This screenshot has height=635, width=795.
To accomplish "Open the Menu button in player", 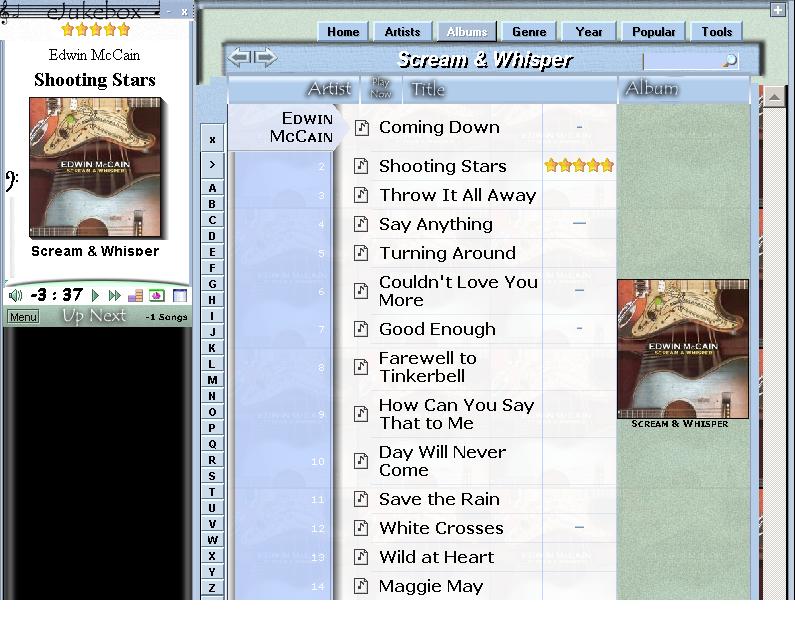I will pyautogui.click(x=23, y=317).
